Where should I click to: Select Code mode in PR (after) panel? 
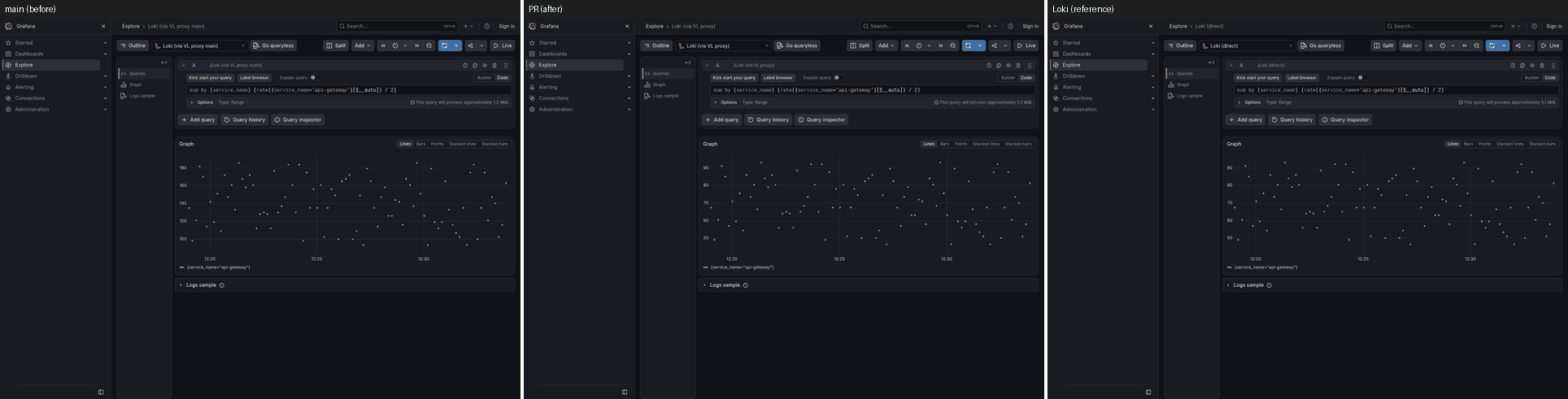click(x=1026, y=78)
